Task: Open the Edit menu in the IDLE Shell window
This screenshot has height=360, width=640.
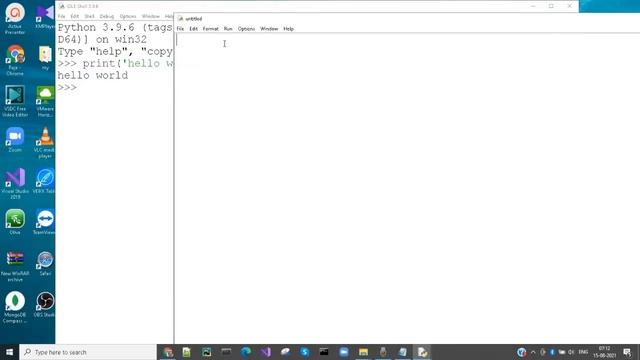Action: (x=75, y=16)
